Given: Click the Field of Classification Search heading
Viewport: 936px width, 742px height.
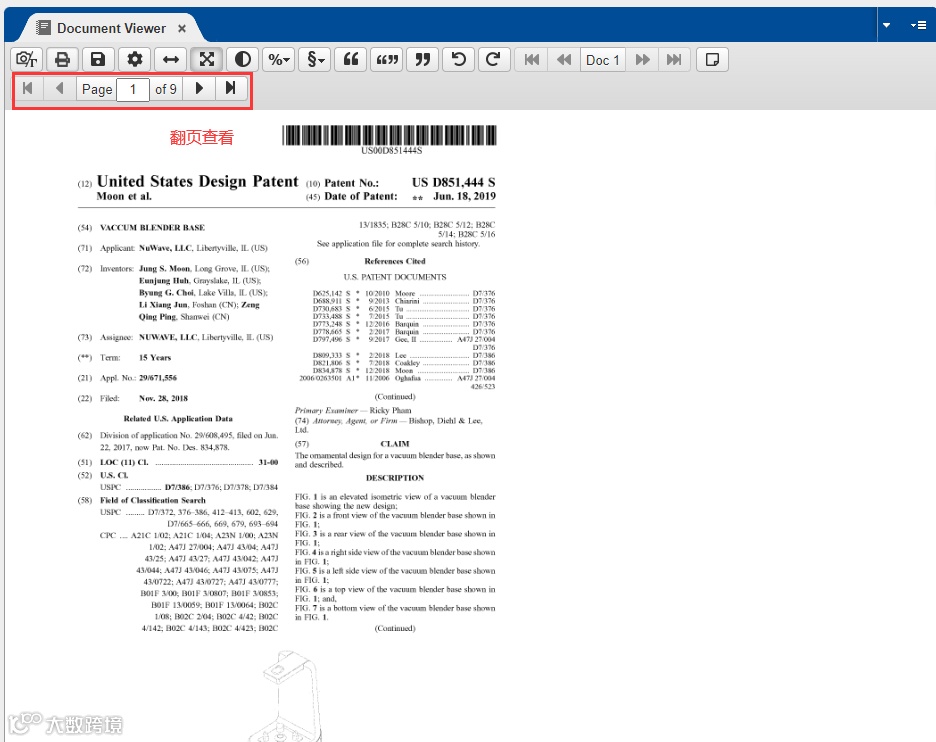Looking at the screenshot, I should click(x=152, y=500).
